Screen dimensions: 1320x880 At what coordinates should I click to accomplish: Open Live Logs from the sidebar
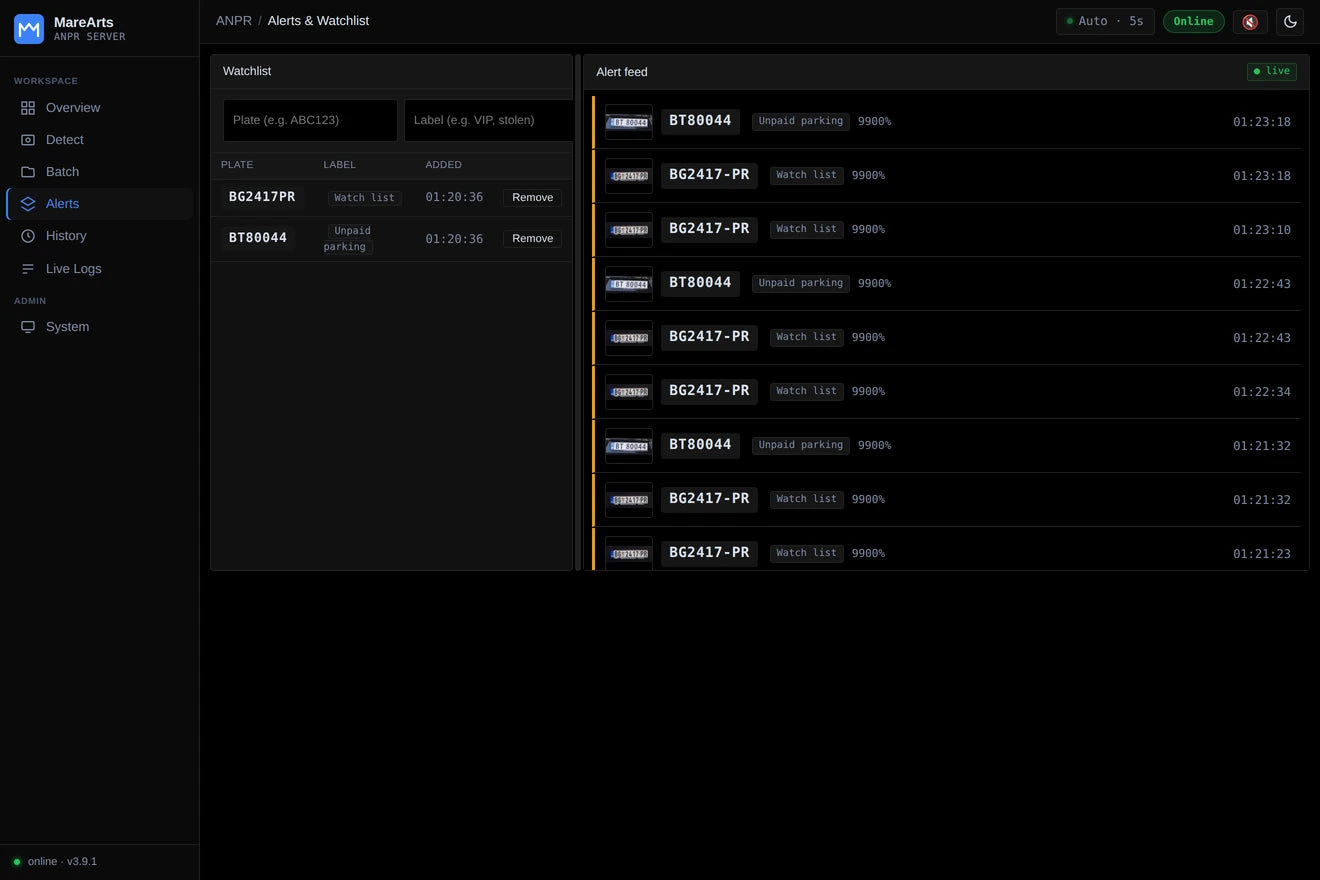pos(99,269)
